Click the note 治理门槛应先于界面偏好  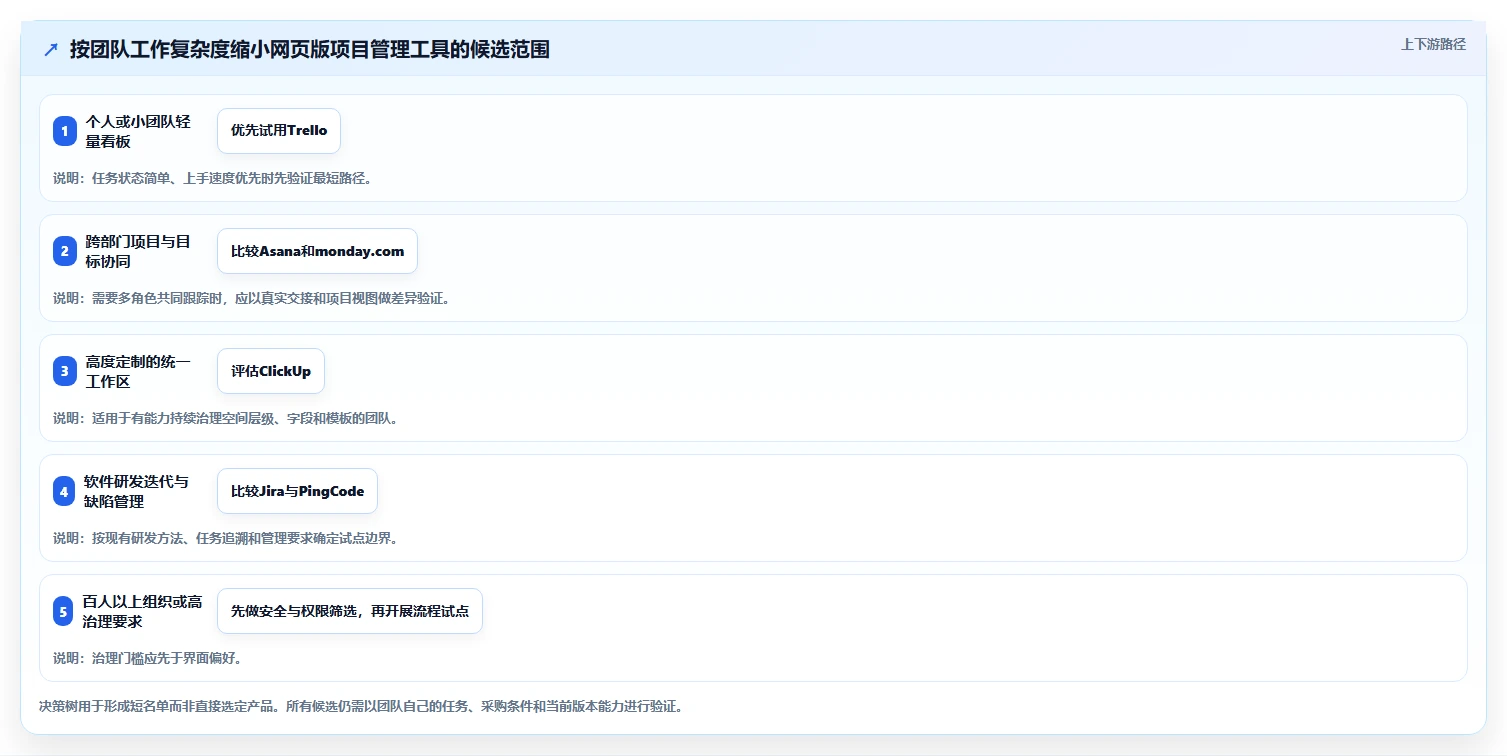(147, 658)
